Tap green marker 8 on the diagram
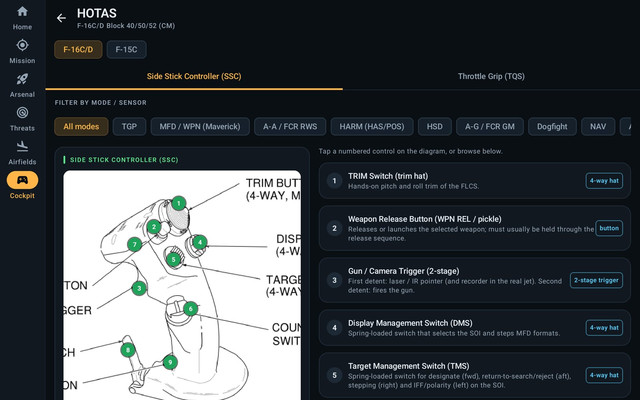Viewport: 640px width, 400px height. 128,350
